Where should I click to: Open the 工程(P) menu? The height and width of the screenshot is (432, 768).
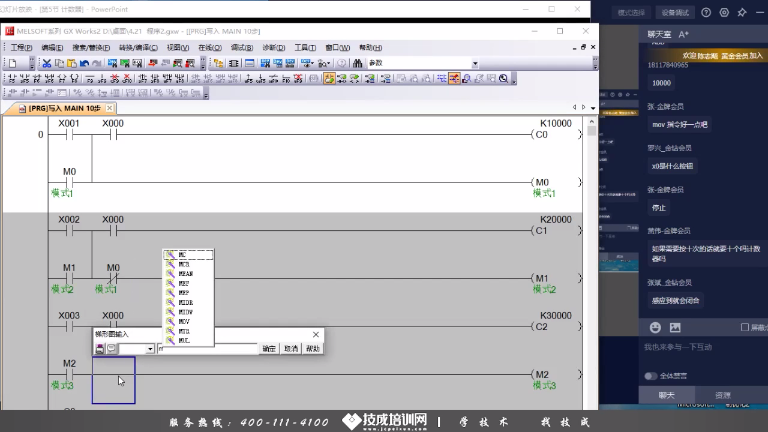[x=22, y=48]
